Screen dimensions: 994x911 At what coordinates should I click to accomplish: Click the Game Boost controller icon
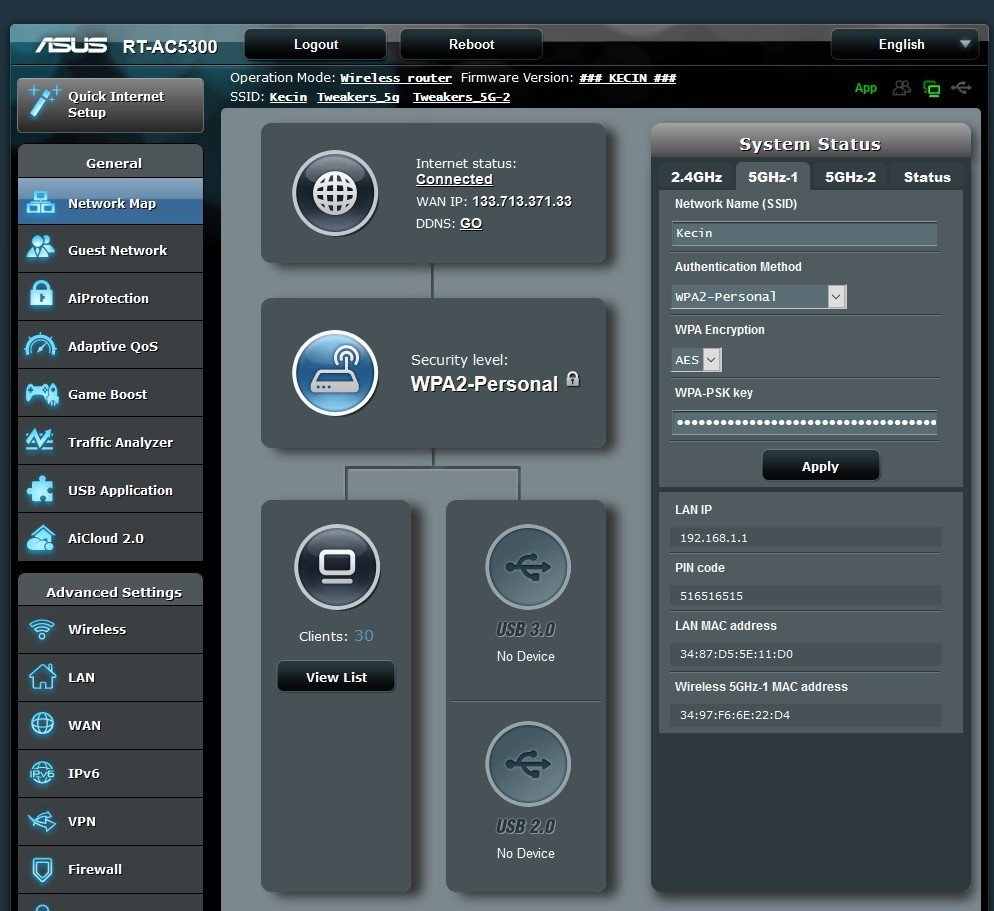pyautogui.click(x=41, y=394)
